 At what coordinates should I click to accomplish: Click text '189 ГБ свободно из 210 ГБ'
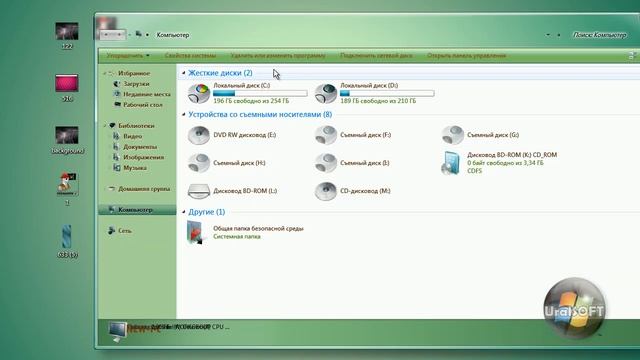[378, 101]
